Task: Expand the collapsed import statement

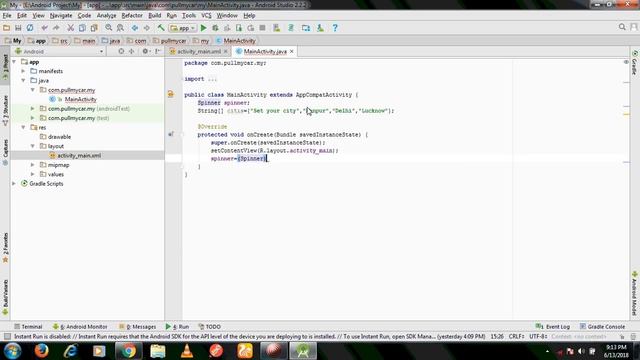Action: point(212,79)
